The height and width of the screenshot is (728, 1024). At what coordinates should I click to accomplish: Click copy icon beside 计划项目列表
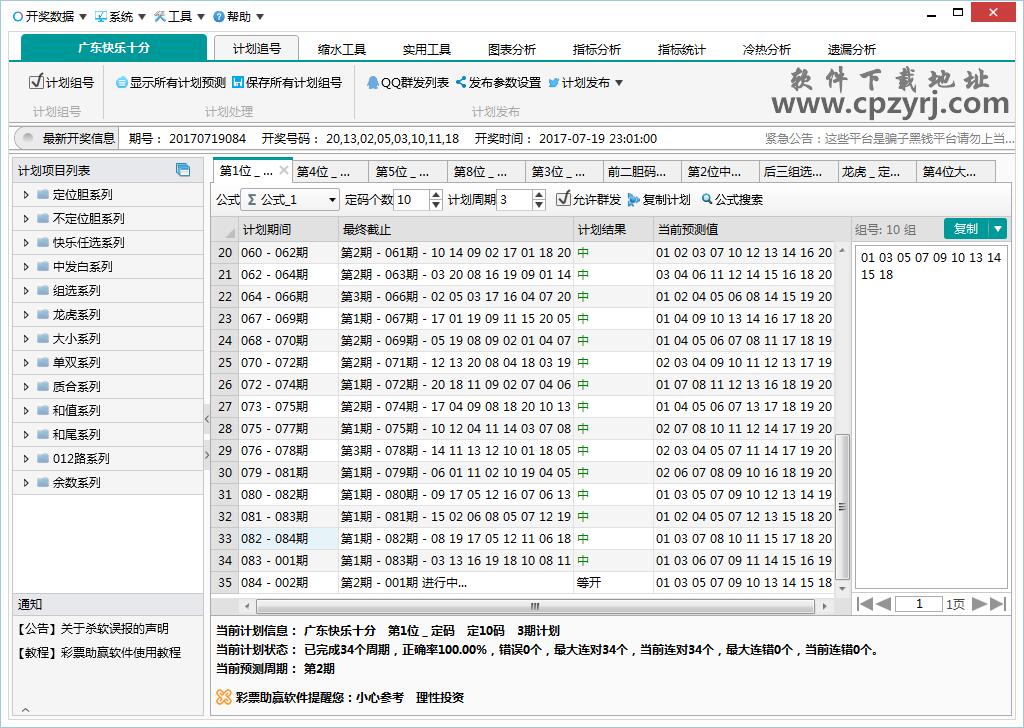pyautogui.click(x=183, y=171)
